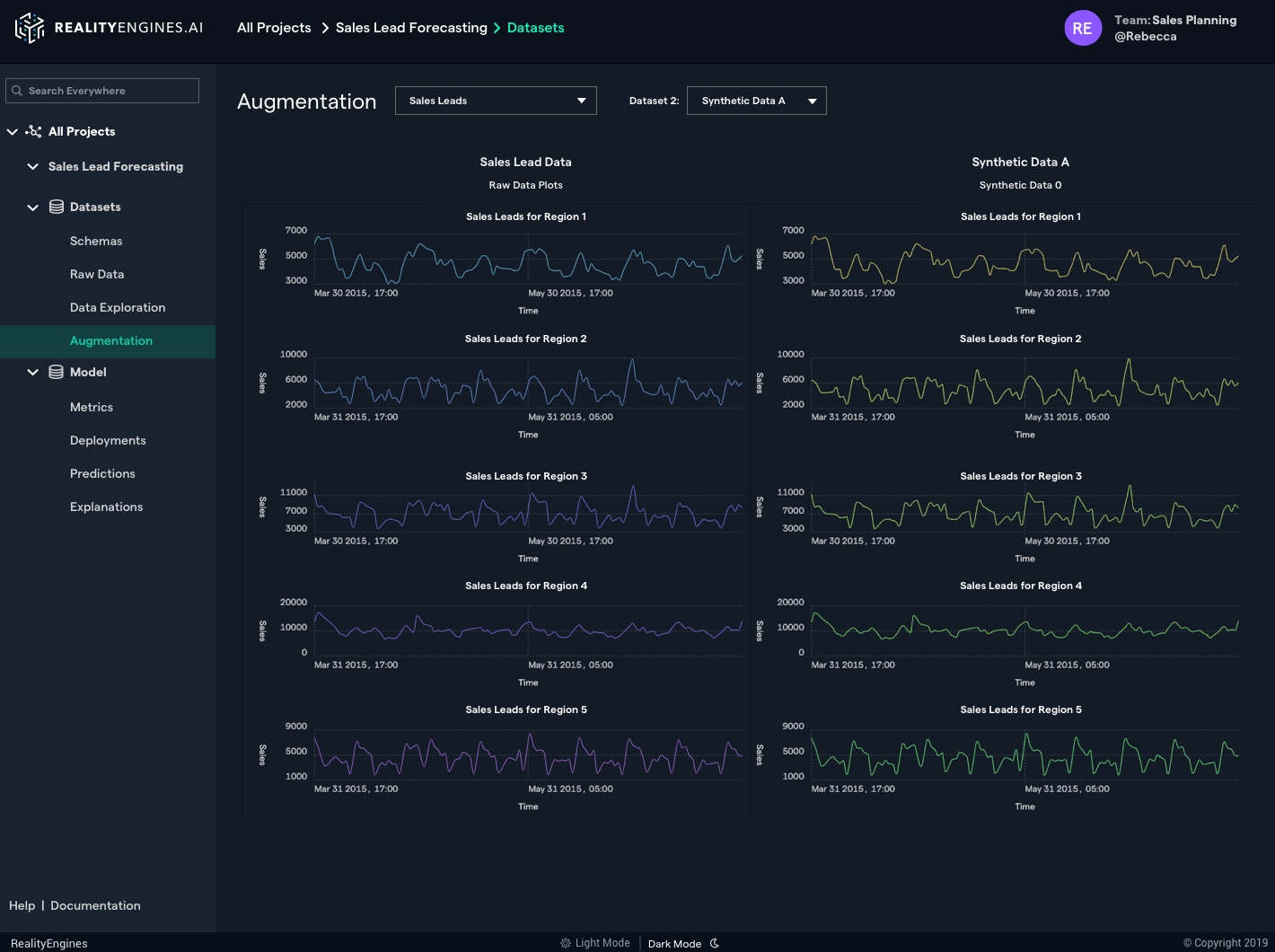Click the Datasets database icon
Screen dimensions: 1275x952
coord(56,207)
